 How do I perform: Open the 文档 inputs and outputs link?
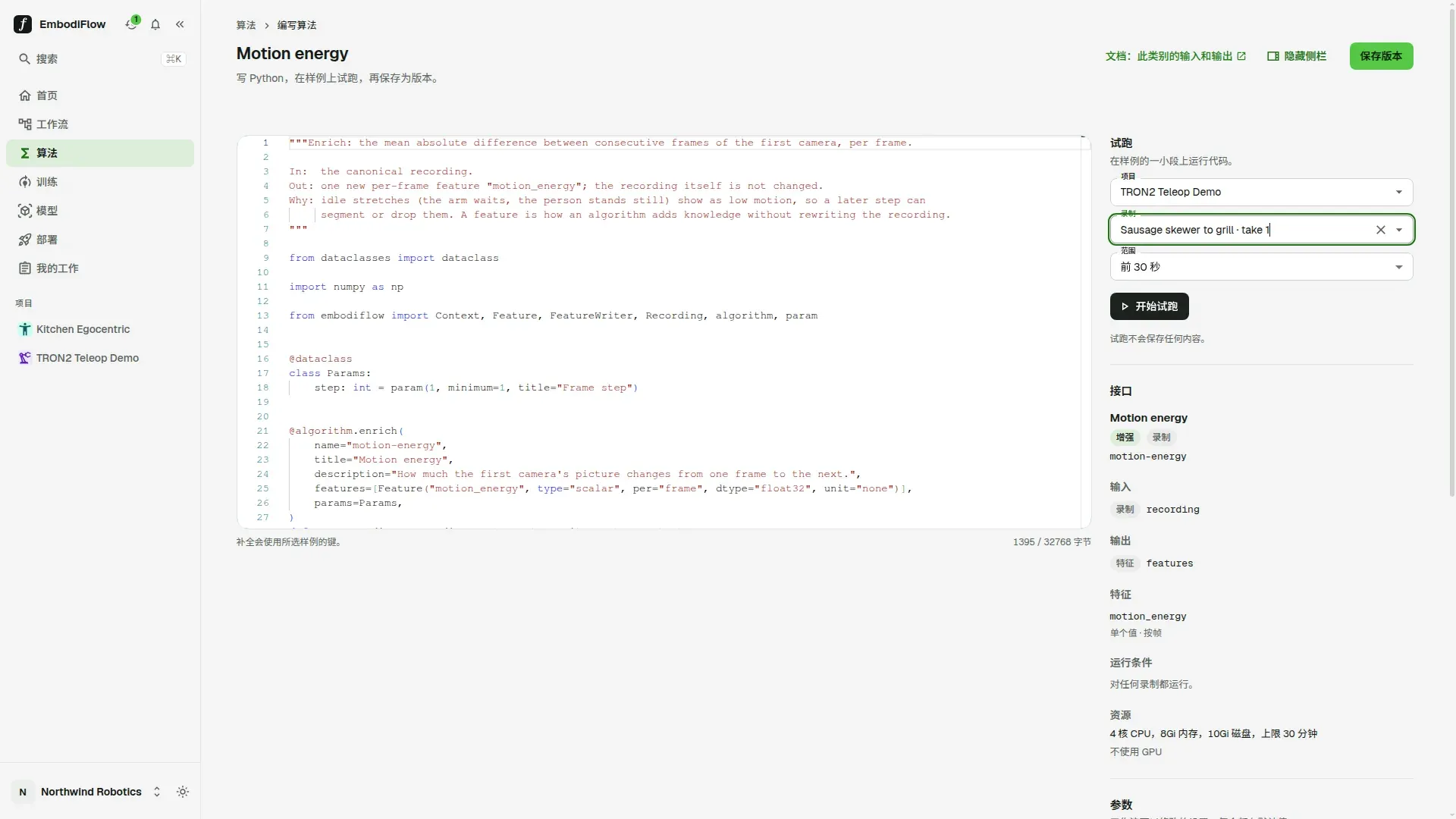(x=1175, y=56)
